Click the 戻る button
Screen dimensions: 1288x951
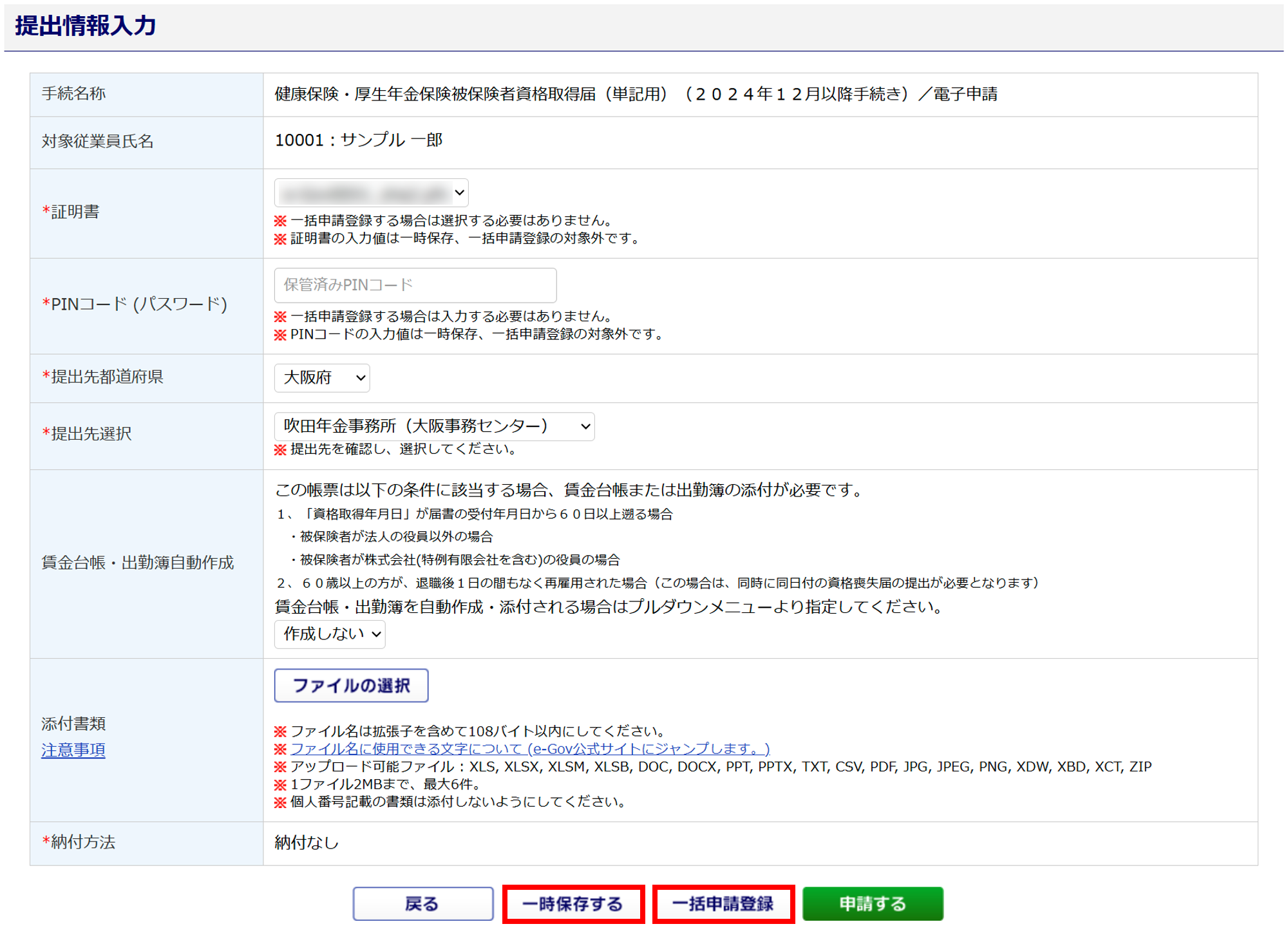[x=422, y=904]
